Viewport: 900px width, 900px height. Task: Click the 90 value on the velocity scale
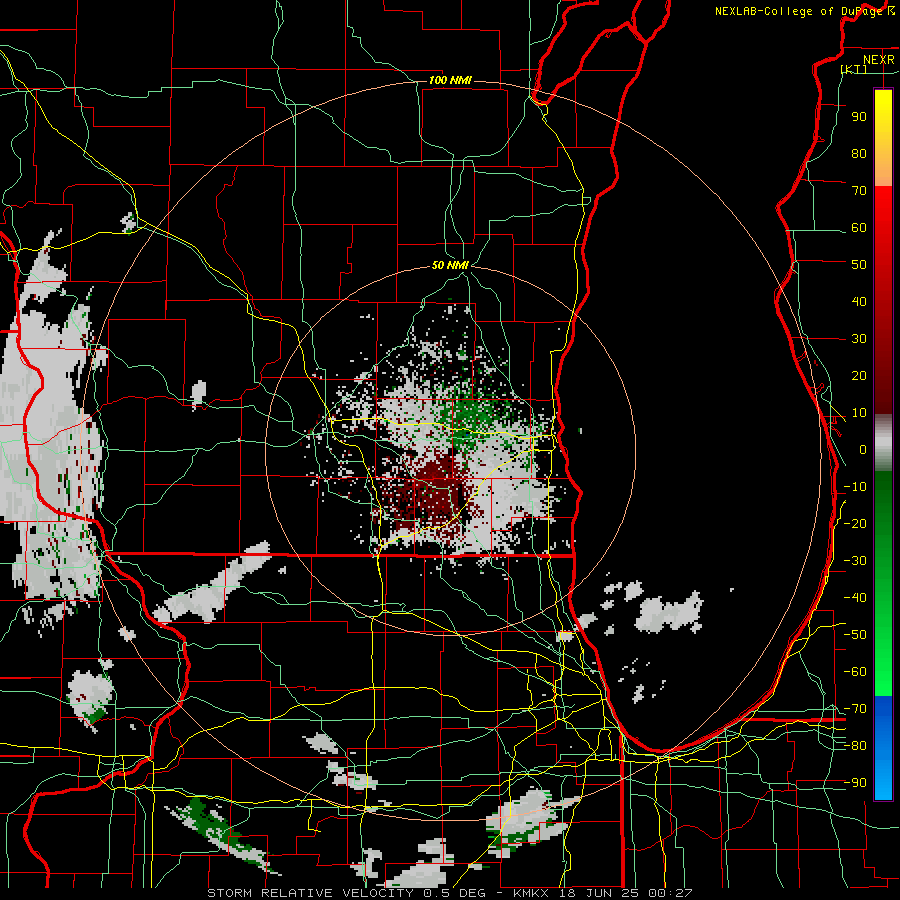coord(859,117)
